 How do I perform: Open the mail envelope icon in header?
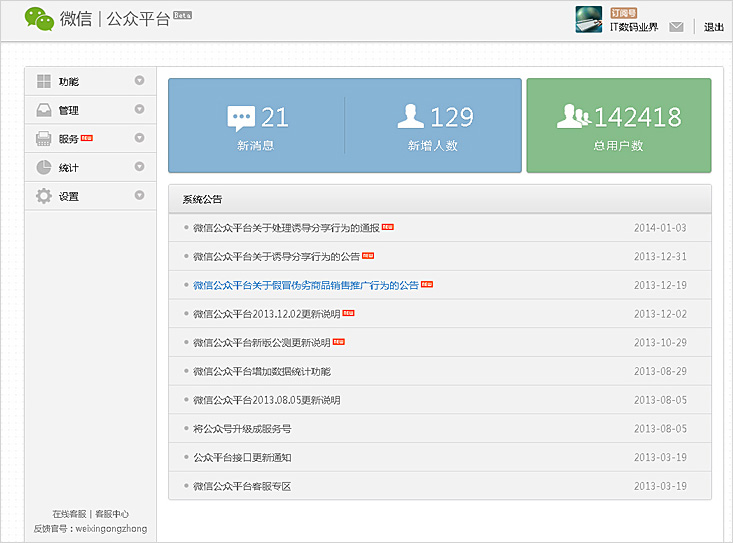pos(676,27)
